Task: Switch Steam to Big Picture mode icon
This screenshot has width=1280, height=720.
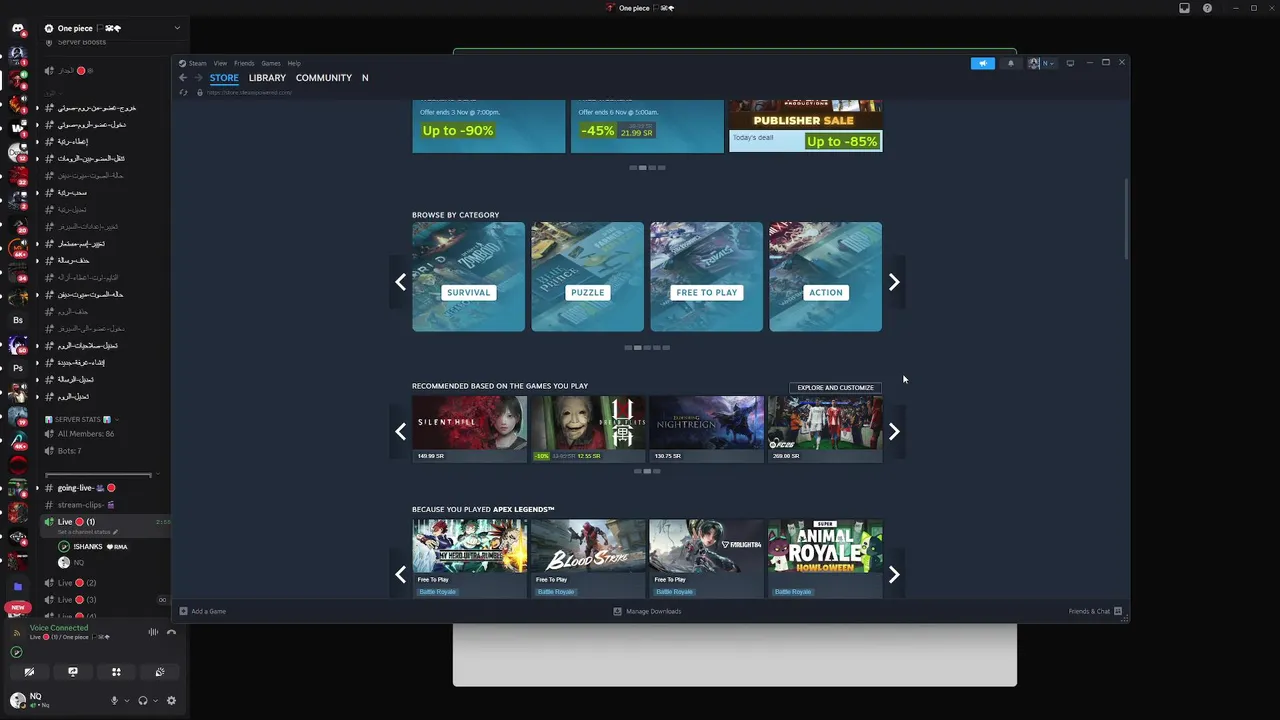Action: click(x=1070, y=63)
